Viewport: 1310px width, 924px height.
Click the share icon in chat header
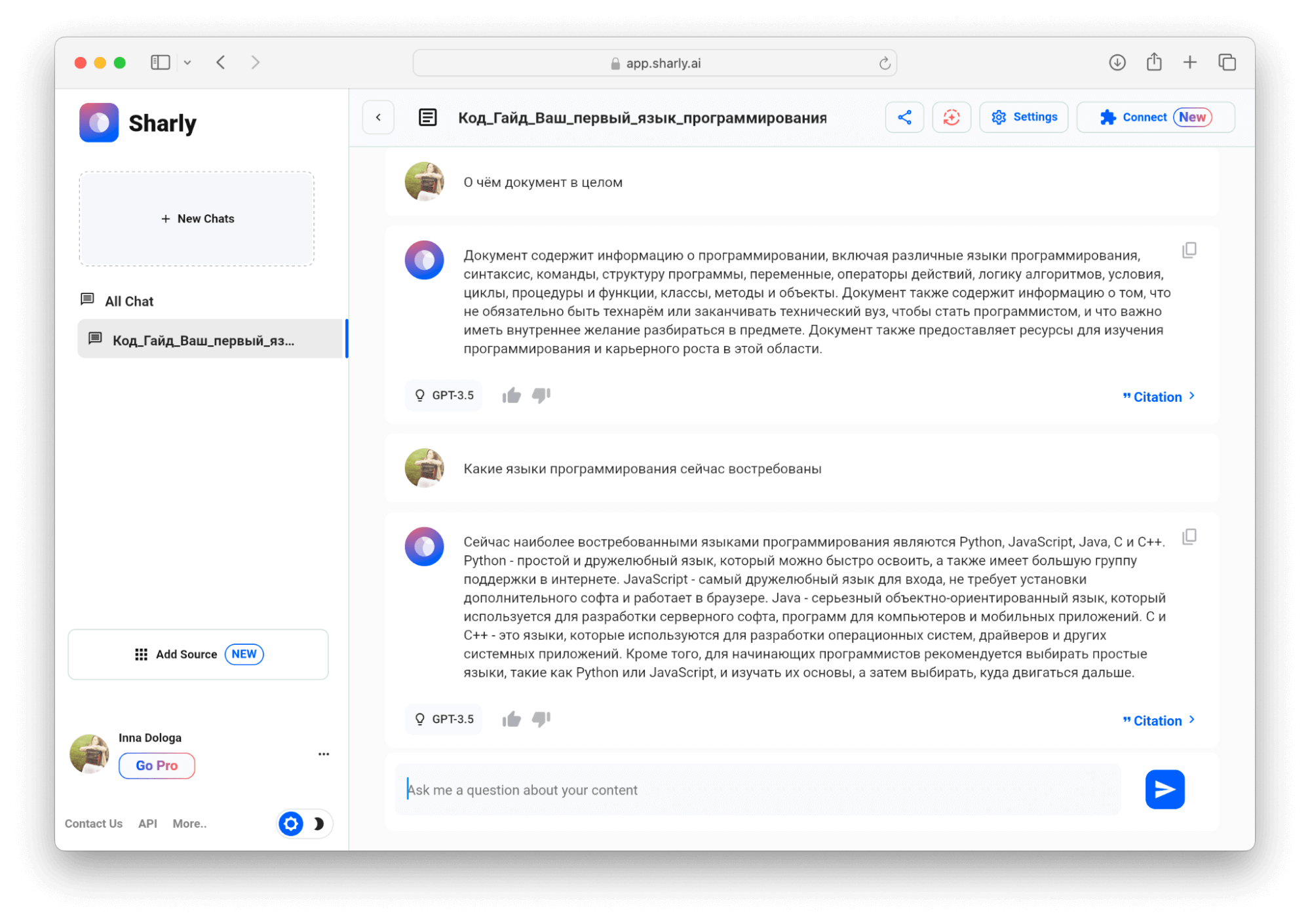(904, 117)
